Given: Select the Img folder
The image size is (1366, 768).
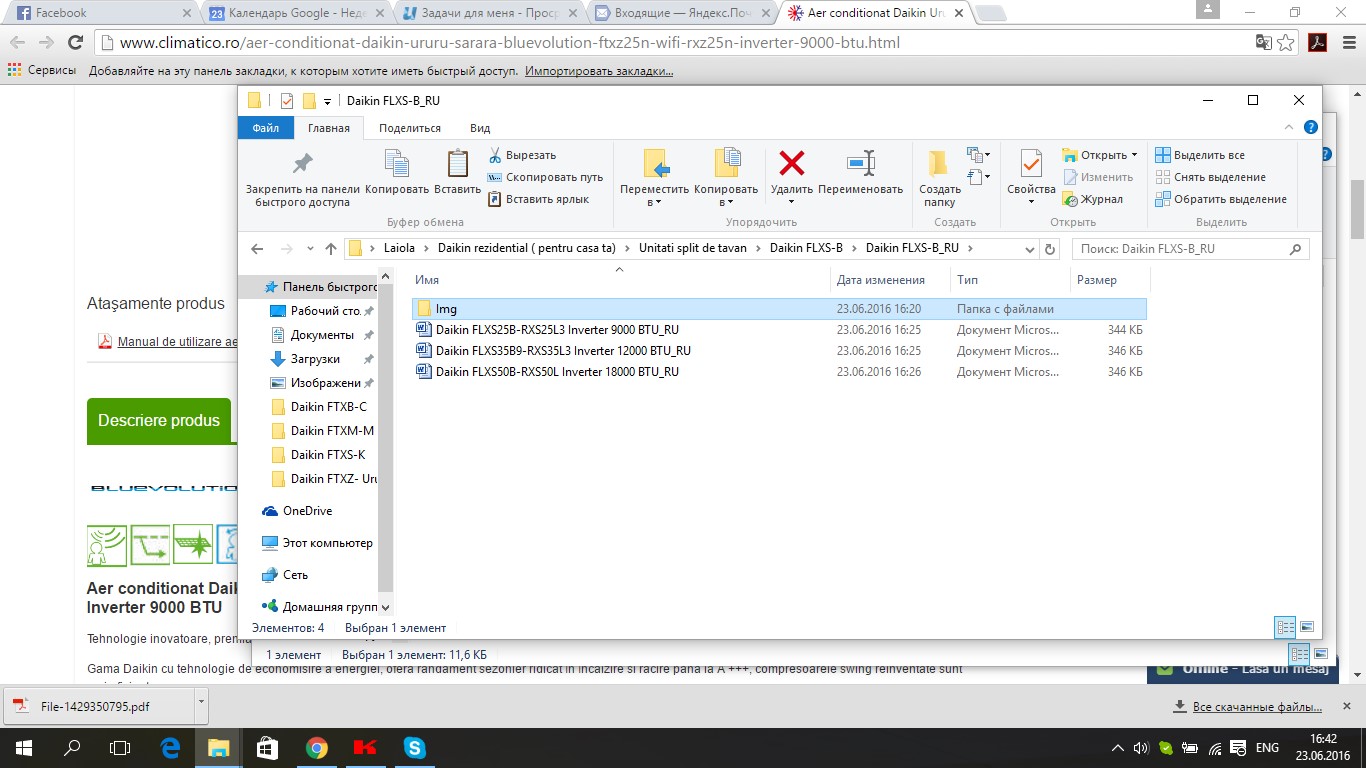Looking at the screenshot, I should tap(779, 309).
